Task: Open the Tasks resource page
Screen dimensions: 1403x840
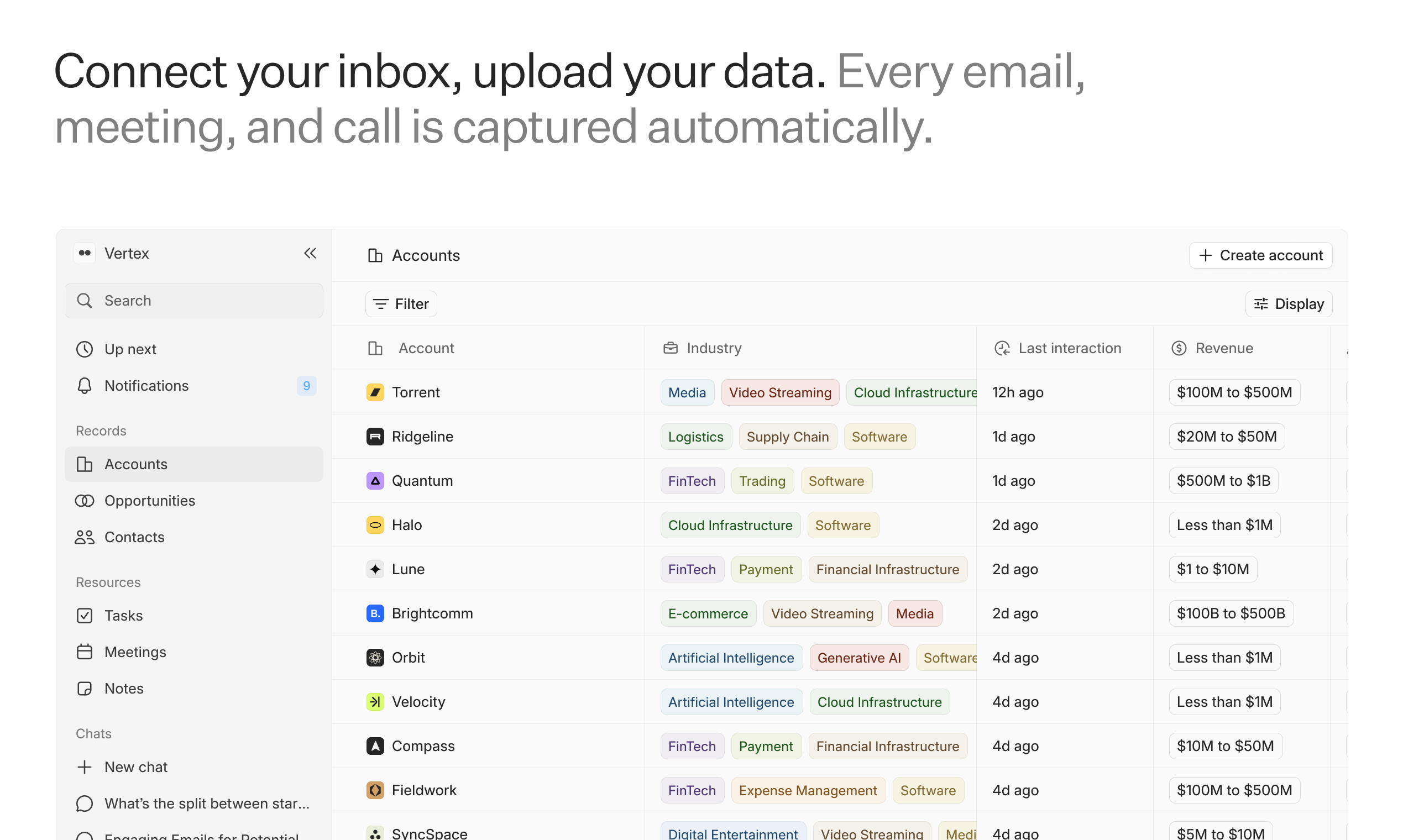Action: 123,615
